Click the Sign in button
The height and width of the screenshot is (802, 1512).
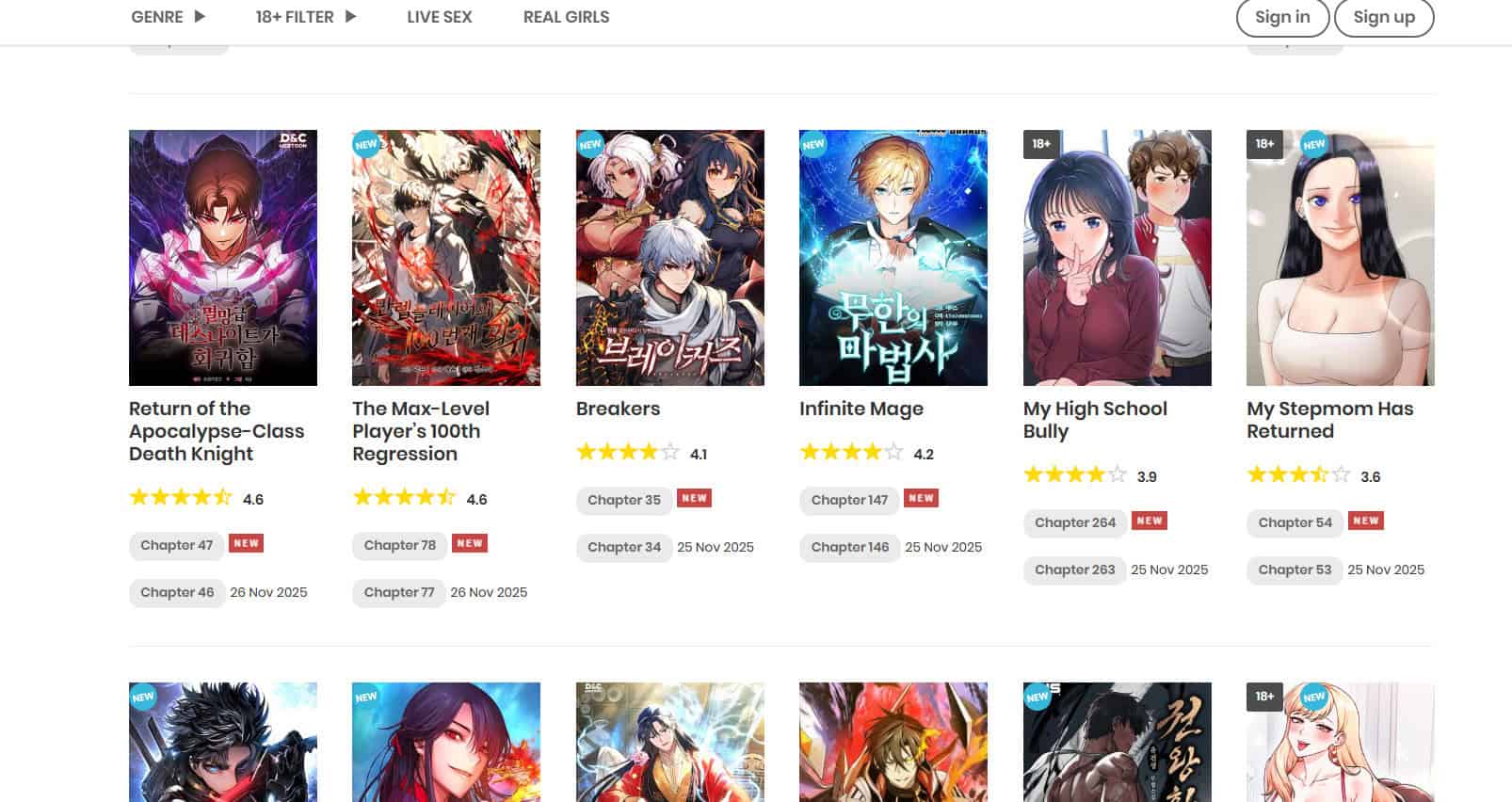1282,17
